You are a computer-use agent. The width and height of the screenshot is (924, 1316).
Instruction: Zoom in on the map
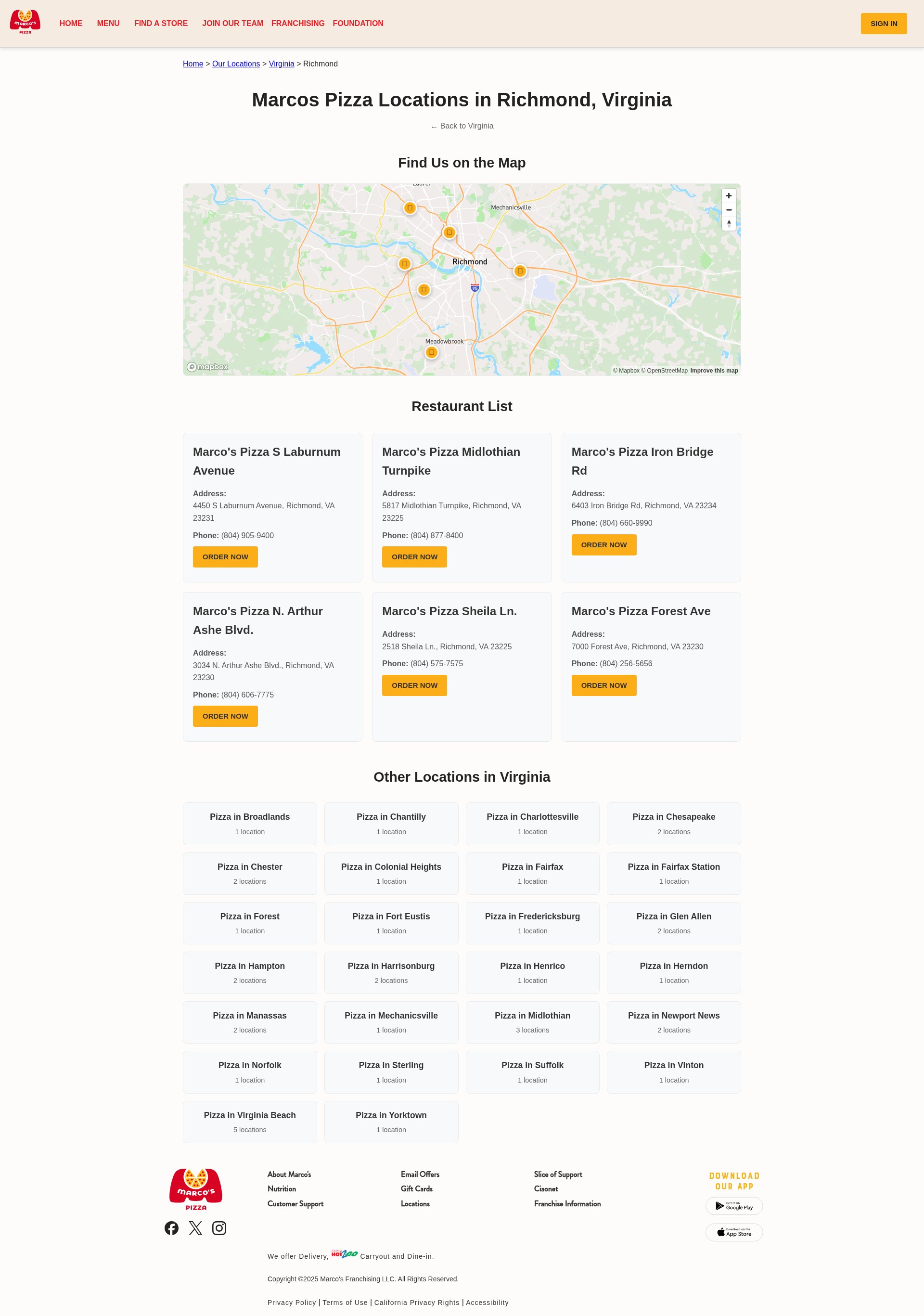(729, 196)
